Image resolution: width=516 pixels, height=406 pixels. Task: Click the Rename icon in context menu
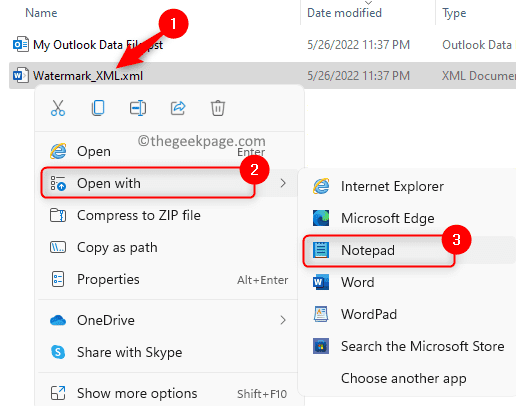click(138, 108)
